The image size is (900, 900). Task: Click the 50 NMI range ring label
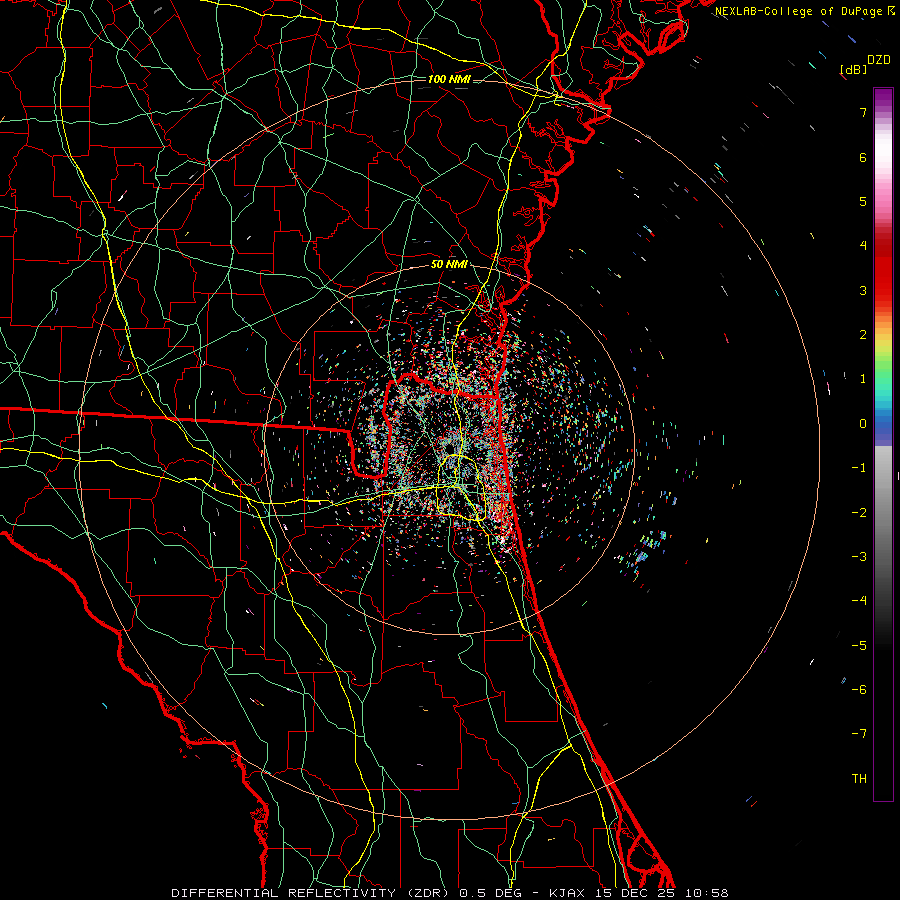point(449,265)
